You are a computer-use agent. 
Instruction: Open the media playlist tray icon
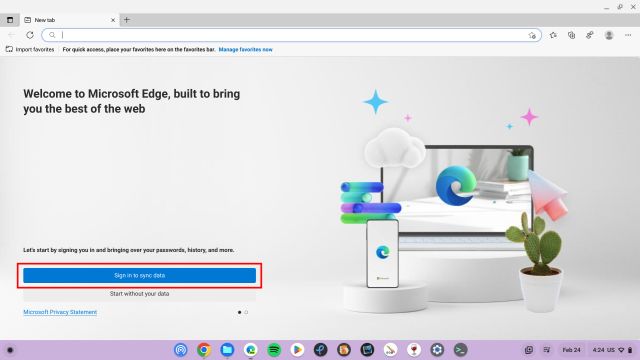[547, 350]
